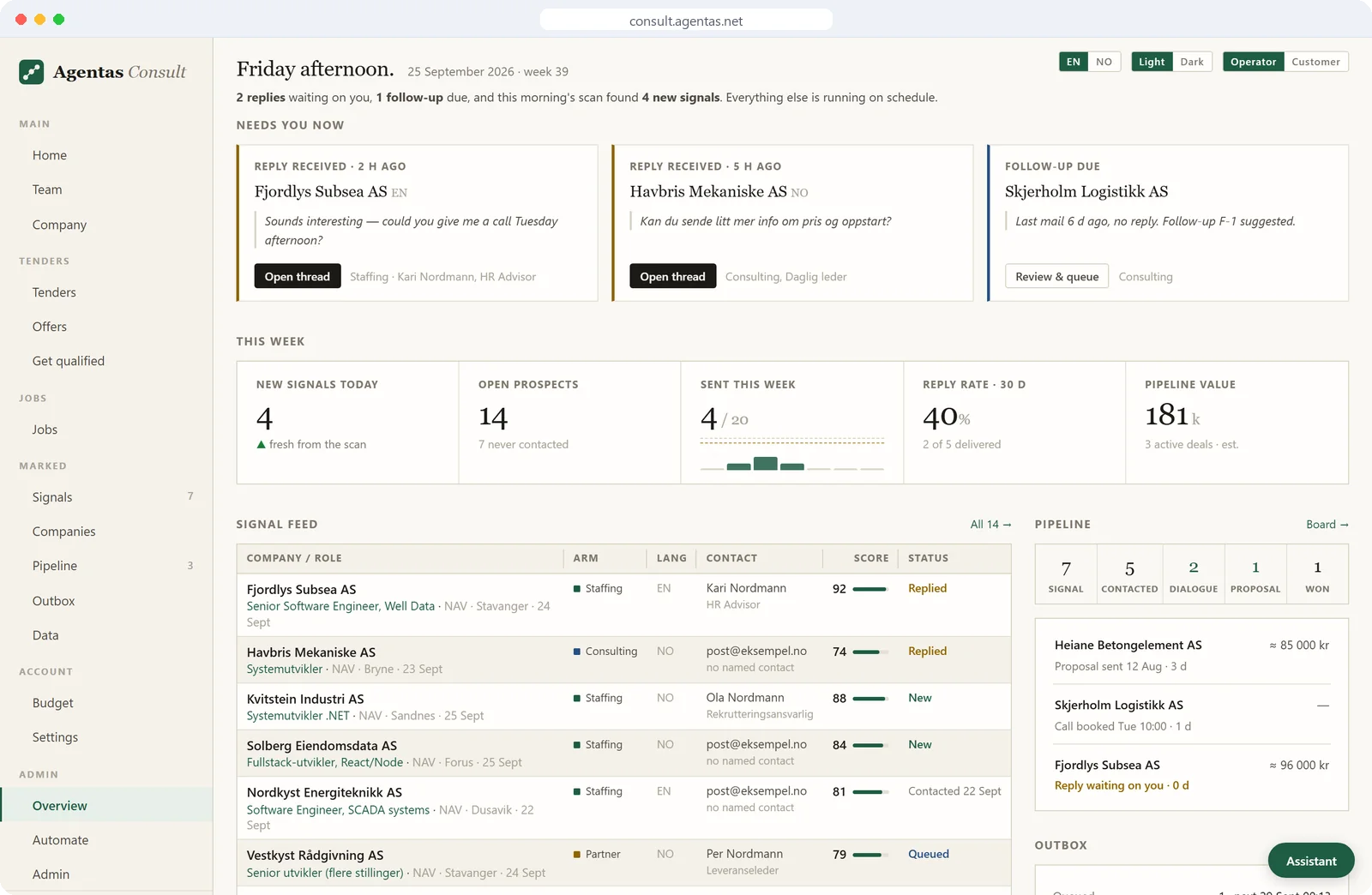Open Software Engineer, SCADA systems role link

pos(338,810)
